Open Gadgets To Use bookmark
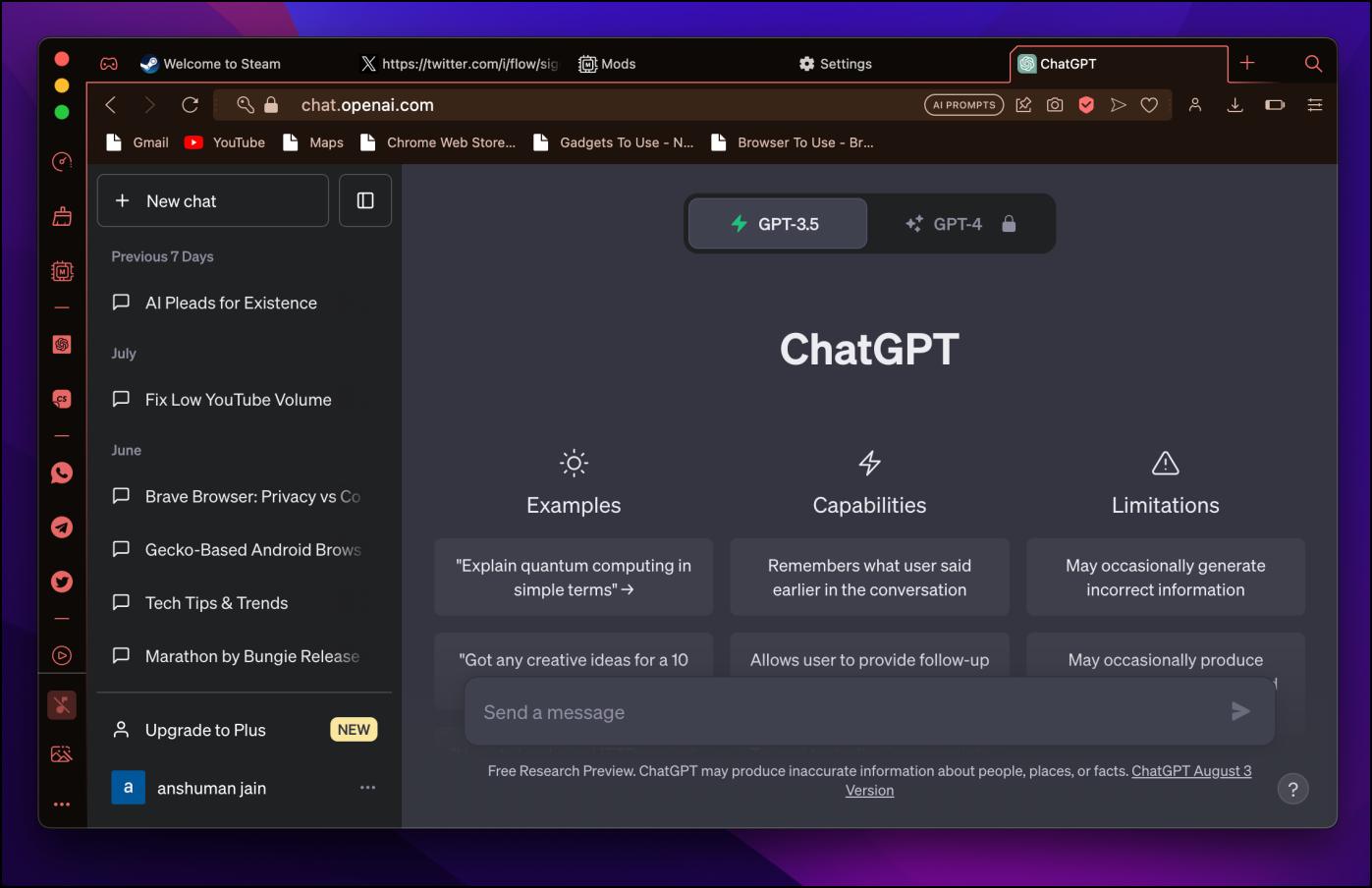This screenshot has height=888, width=1372. click(614, 142)
